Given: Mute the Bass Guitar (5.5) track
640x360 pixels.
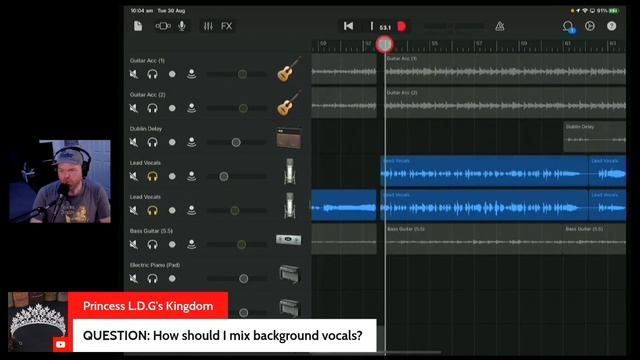Looking at the screenshot, I should [134, 244].
